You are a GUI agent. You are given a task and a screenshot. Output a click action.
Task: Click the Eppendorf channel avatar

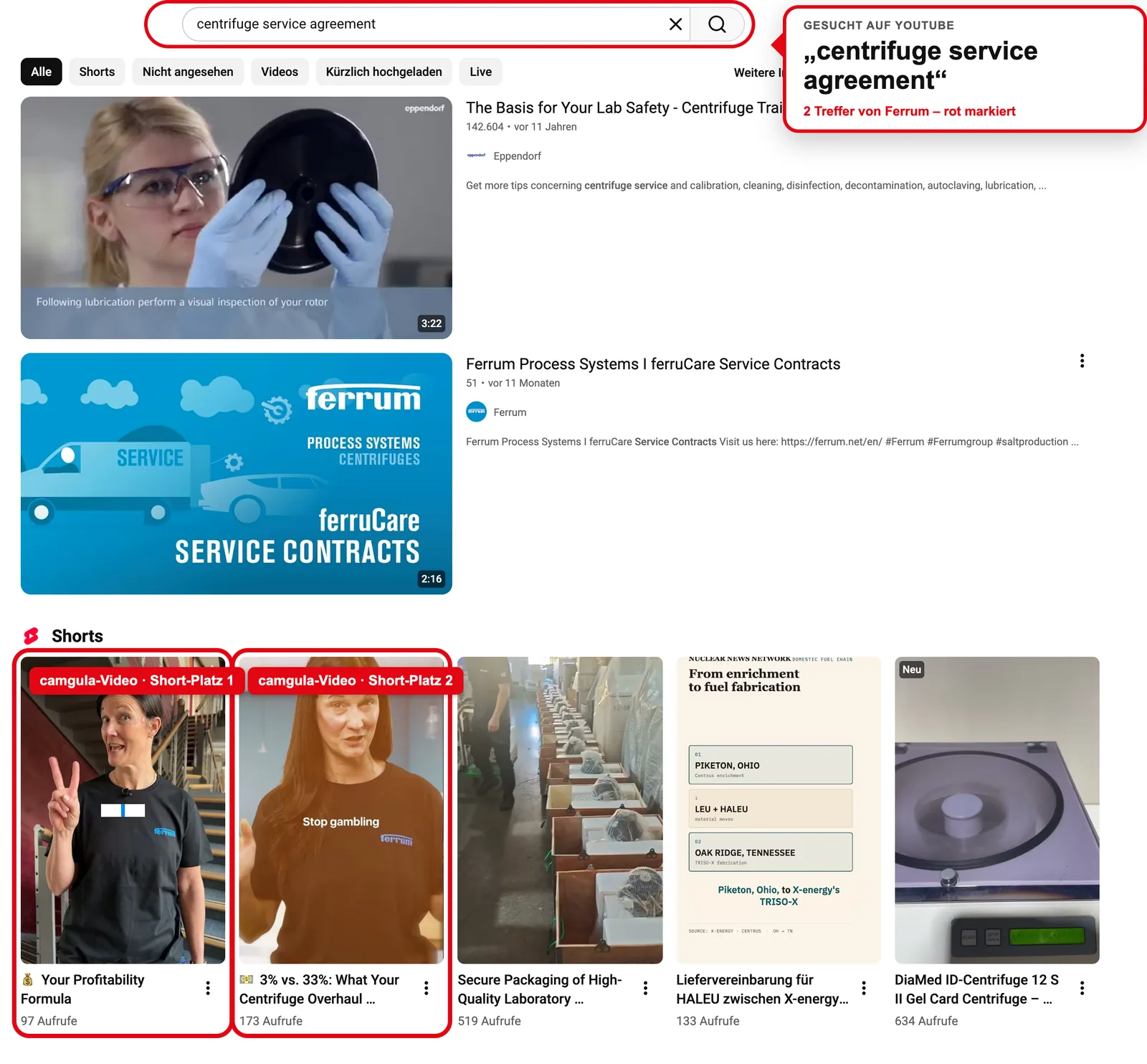[x=476, y=156]
